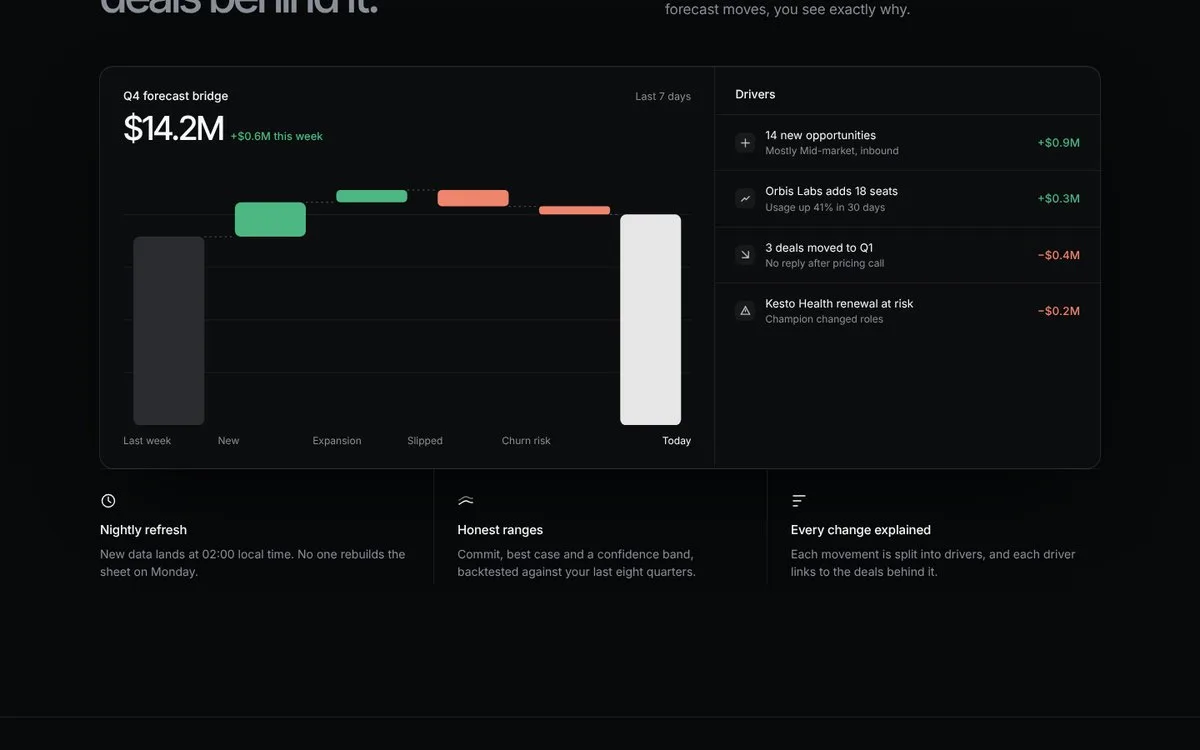Click the −$0.2M driver value
The width and height of the screenshot is (1200, 750).
point(1058,311)
